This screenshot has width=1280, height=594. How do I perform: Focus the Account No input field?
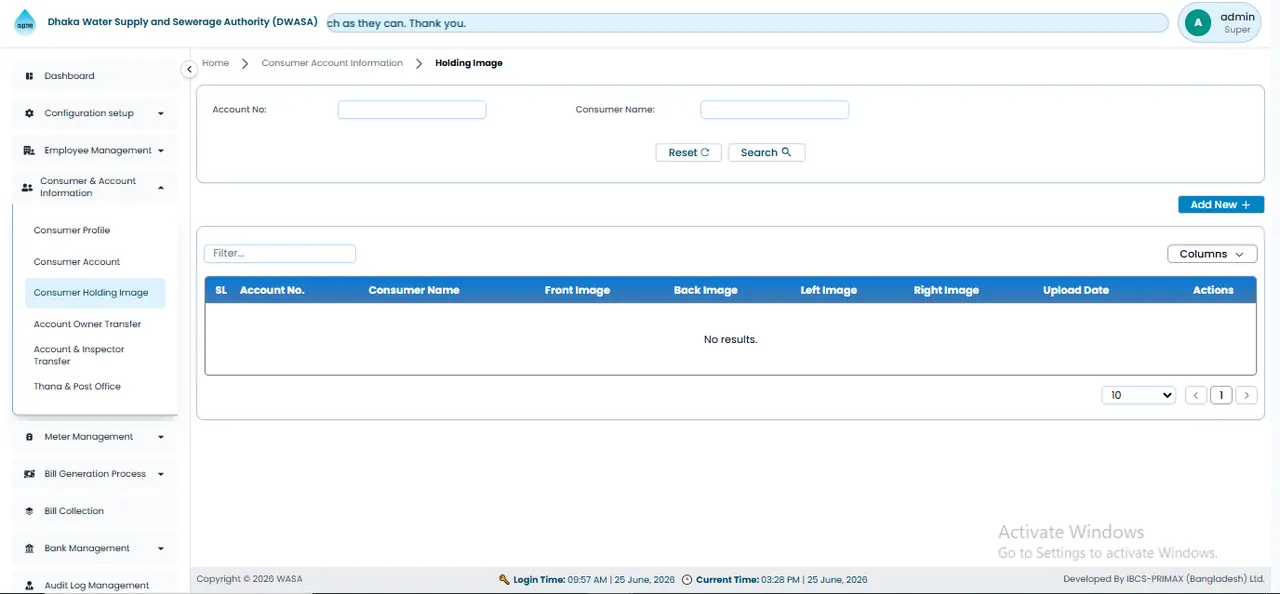coord(412,110)
